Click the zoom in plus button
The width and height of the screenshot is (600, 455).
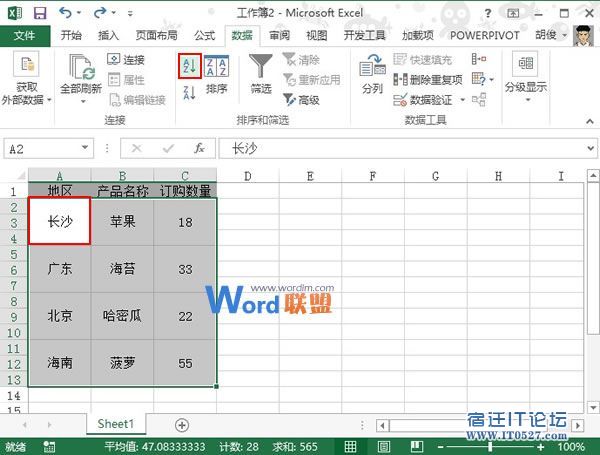[x=540, y=447]
